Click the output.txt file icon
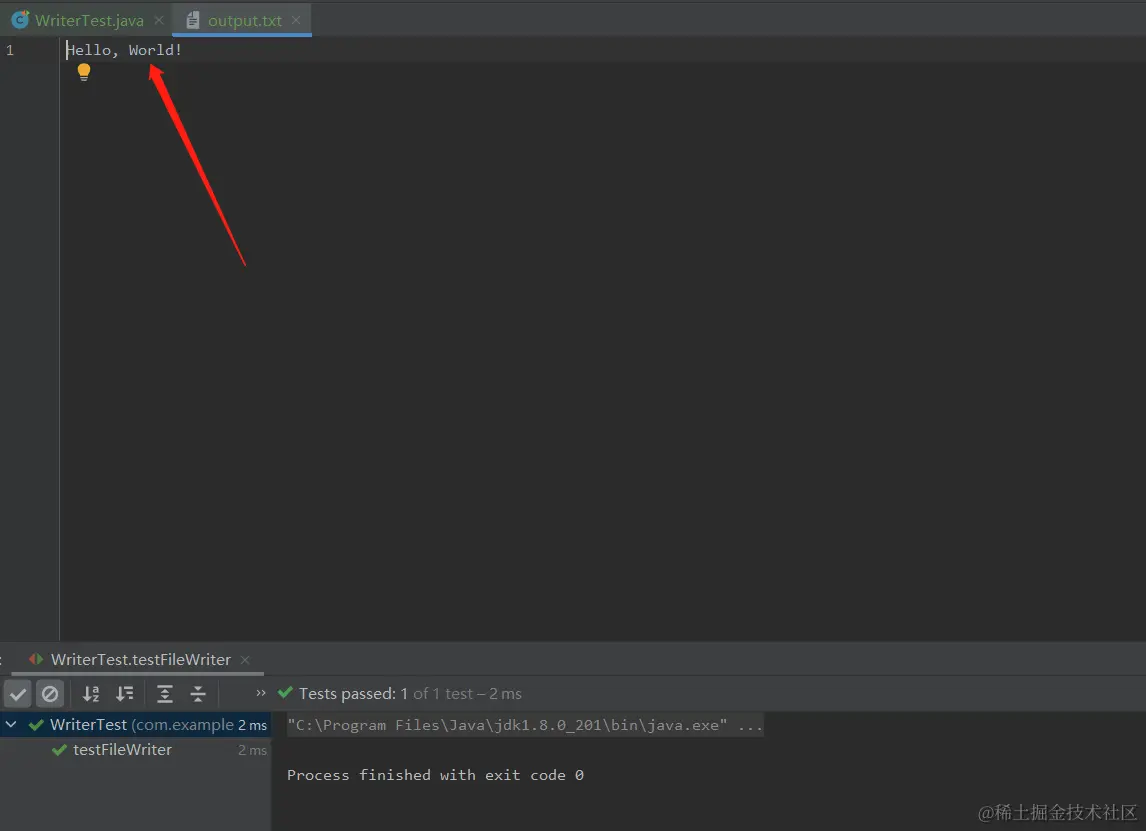Image resolution: width=1146 pixels, height=831 pixels. (193, 20)
